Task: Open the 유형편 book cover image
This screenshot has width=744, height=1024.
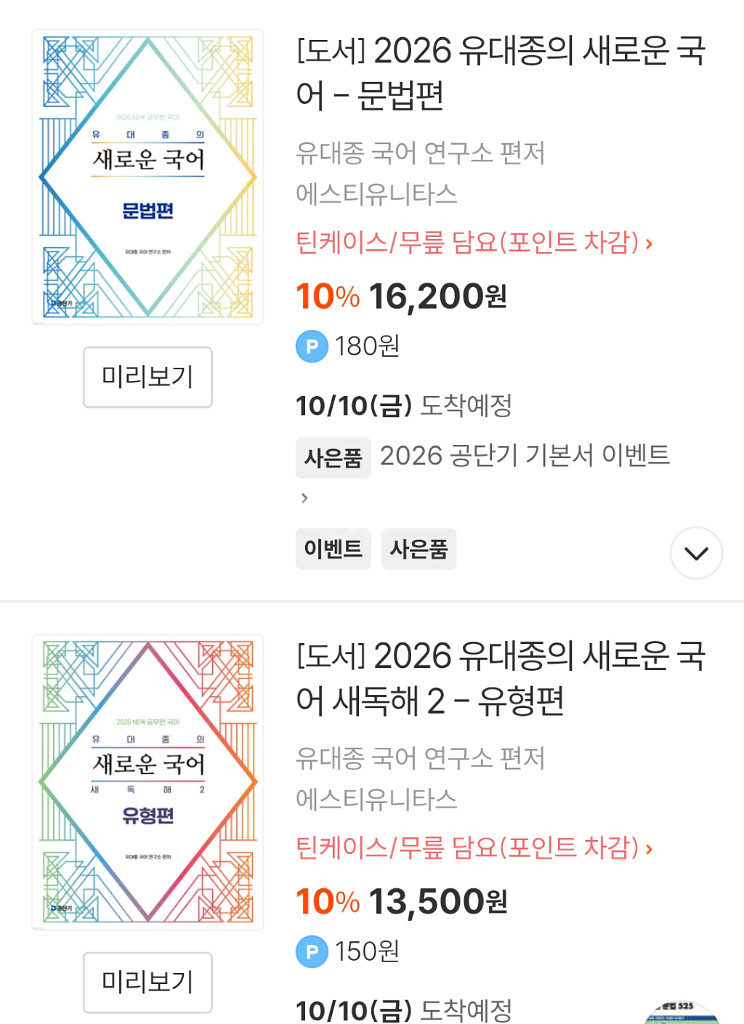Action: pyautogui.click(x=148, y=782)
